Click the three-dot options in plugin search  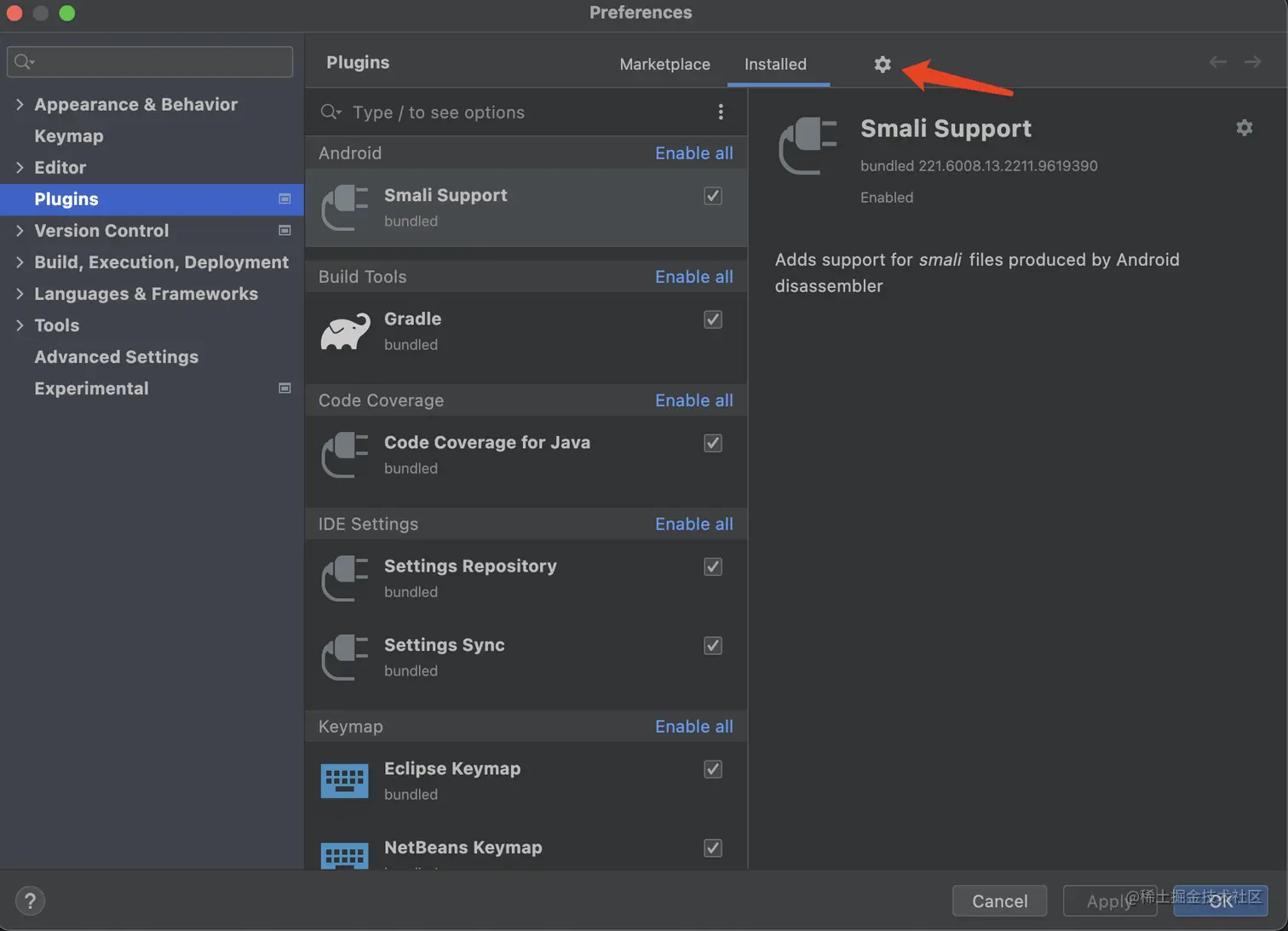(x=721, y=112)
